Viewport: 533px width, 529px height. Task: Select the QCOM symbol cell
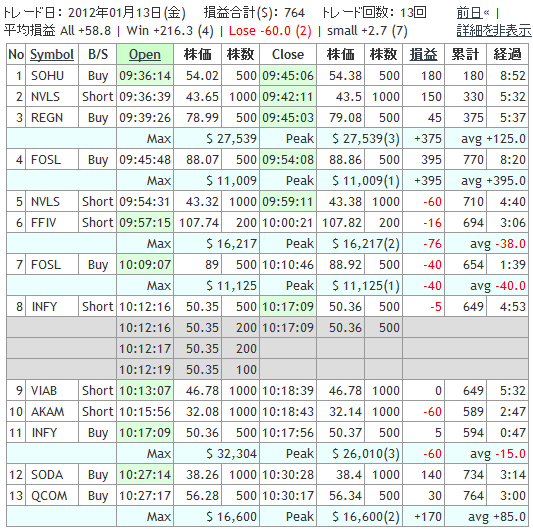pos(52,496)
